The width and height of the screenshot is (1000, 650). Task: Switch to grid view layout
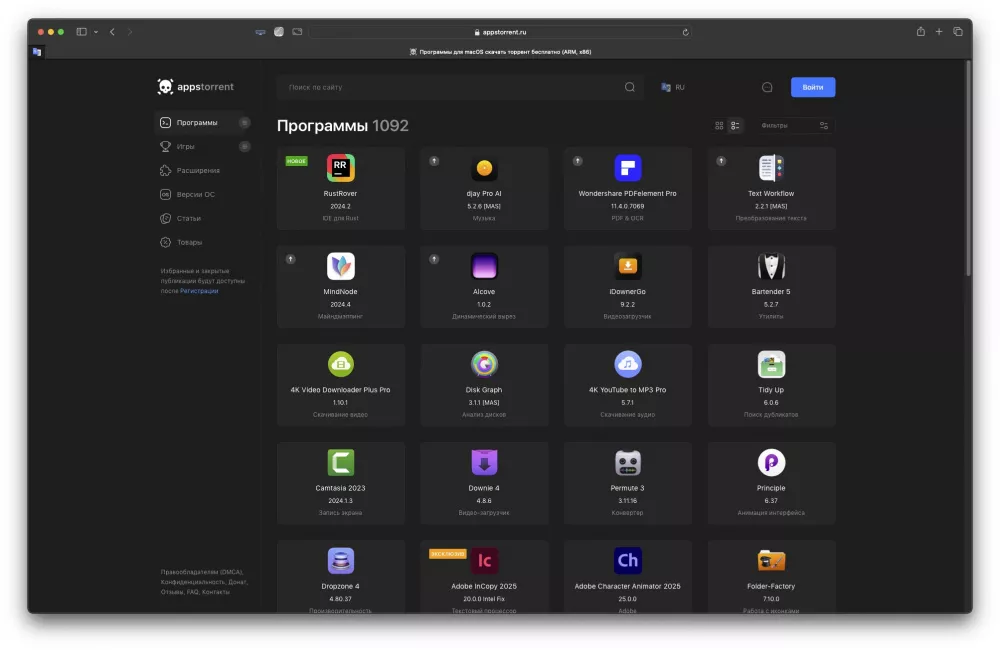pos(718,125)
